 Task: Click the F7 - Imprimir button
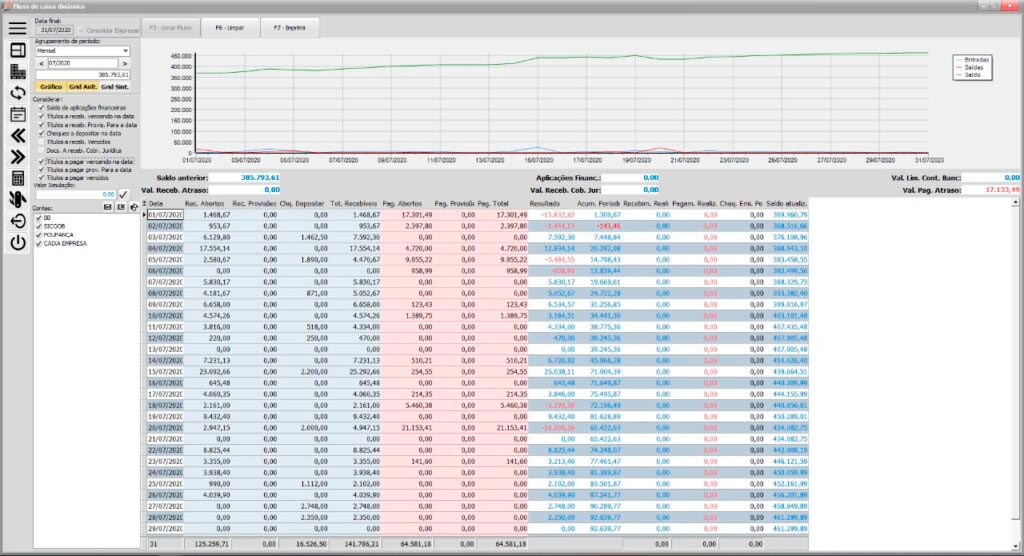pos(290,28)
